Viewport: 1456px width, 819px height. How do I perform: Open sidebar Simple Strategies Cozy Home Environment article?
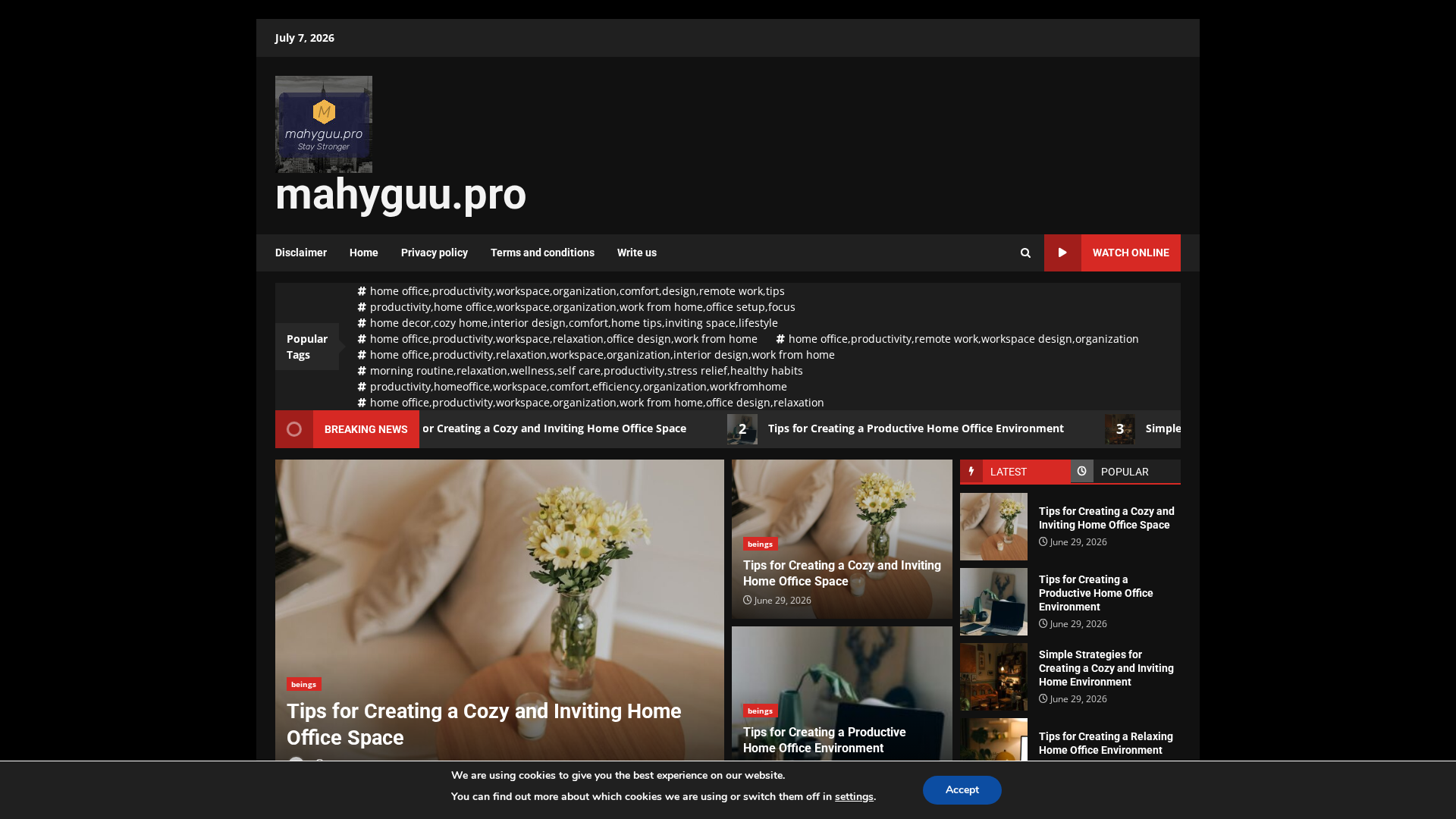click(1106, 668)
